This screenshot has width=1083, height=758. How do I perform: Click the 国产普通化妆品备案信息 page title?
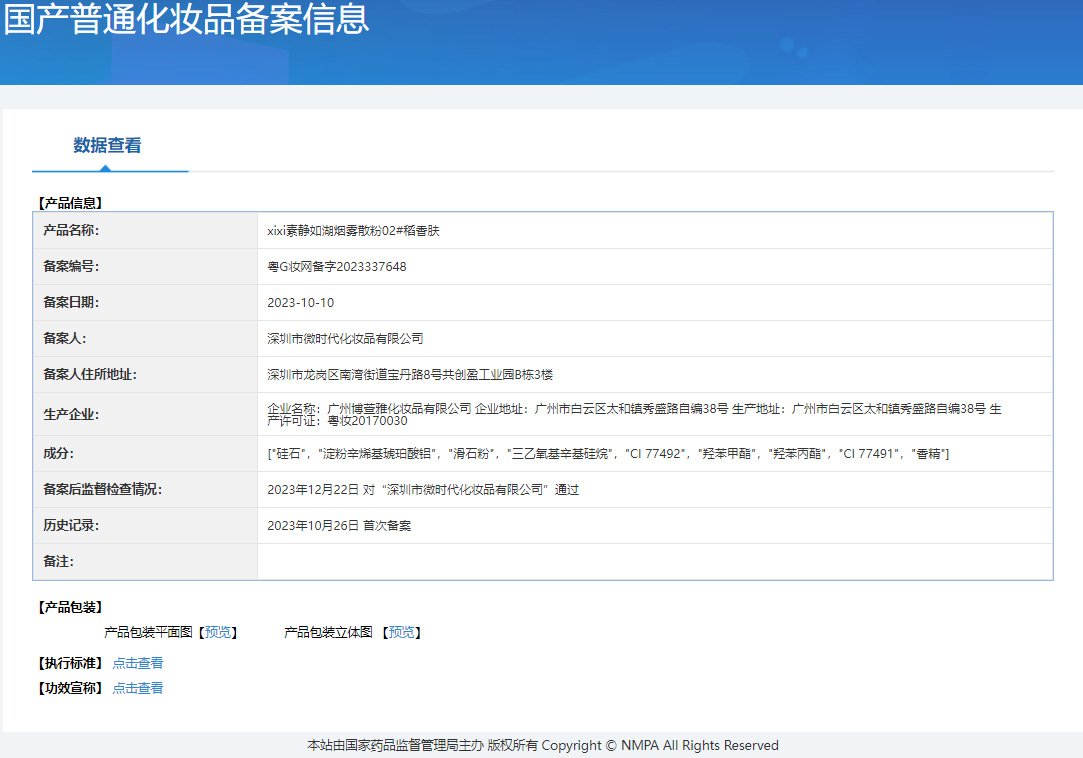point(187,20)
